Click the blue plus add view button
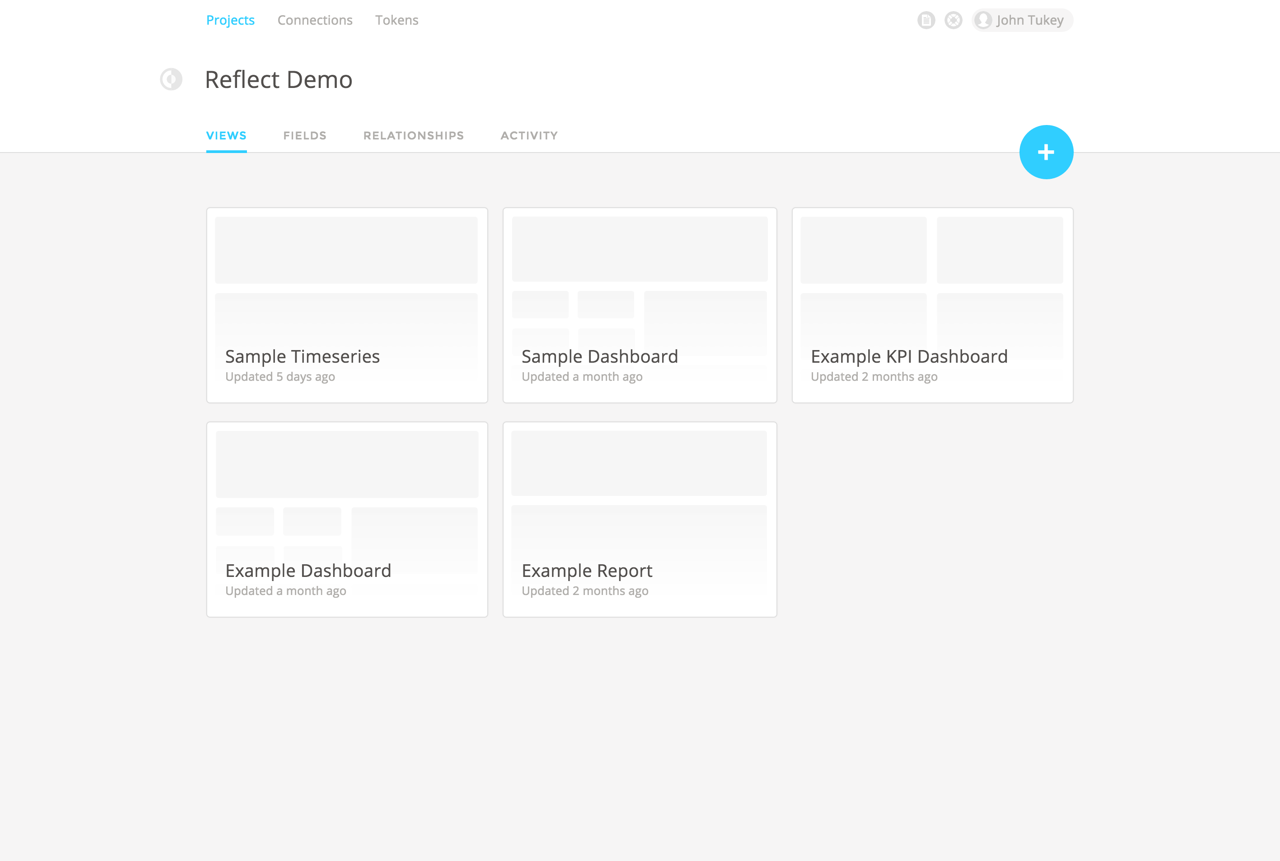This screenshot has width=1280, height=861. point(1046,152)
